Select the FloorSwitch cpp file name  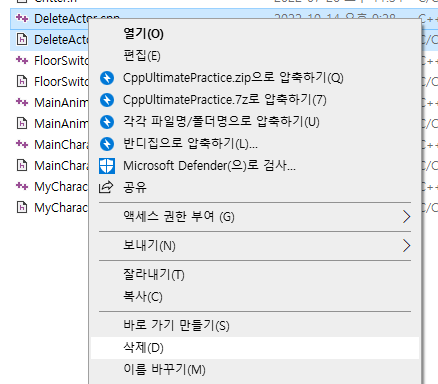pyautogui.click(x=61, y=61)
